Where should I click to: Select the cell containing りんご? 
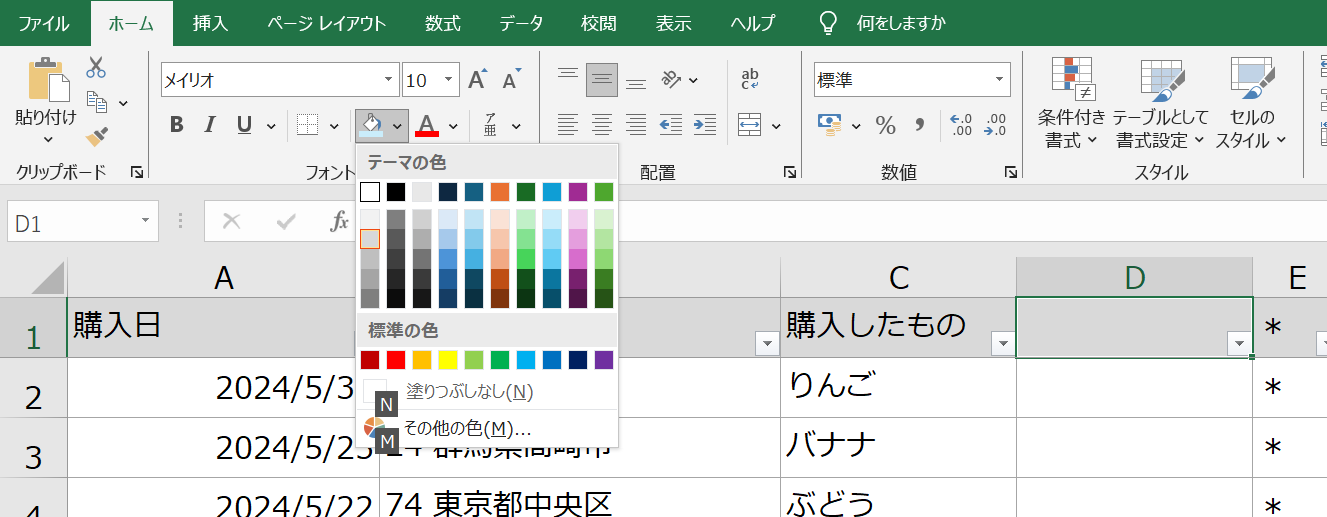point(898,388)
